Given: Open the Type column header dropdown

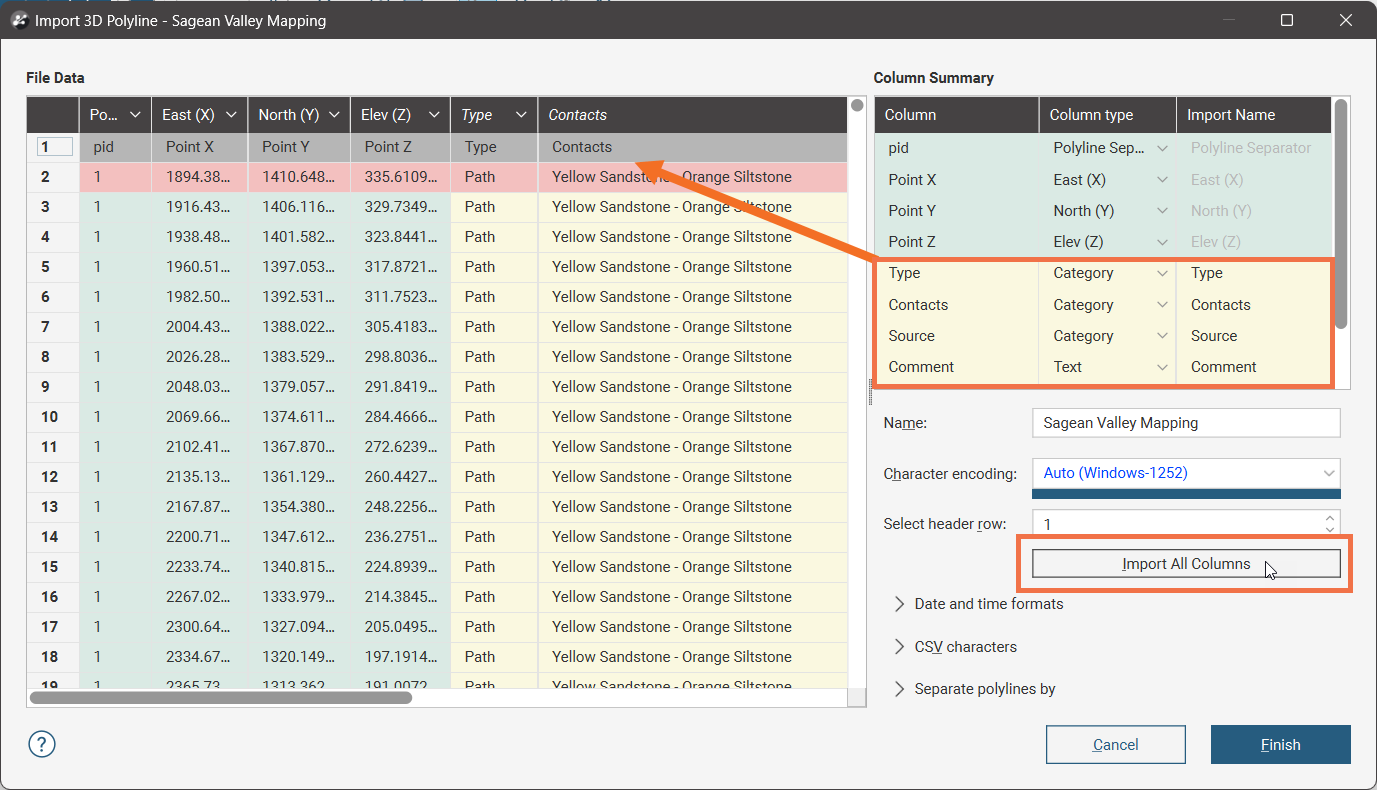Looking at the screenshot, I should (x=521, y=115).
